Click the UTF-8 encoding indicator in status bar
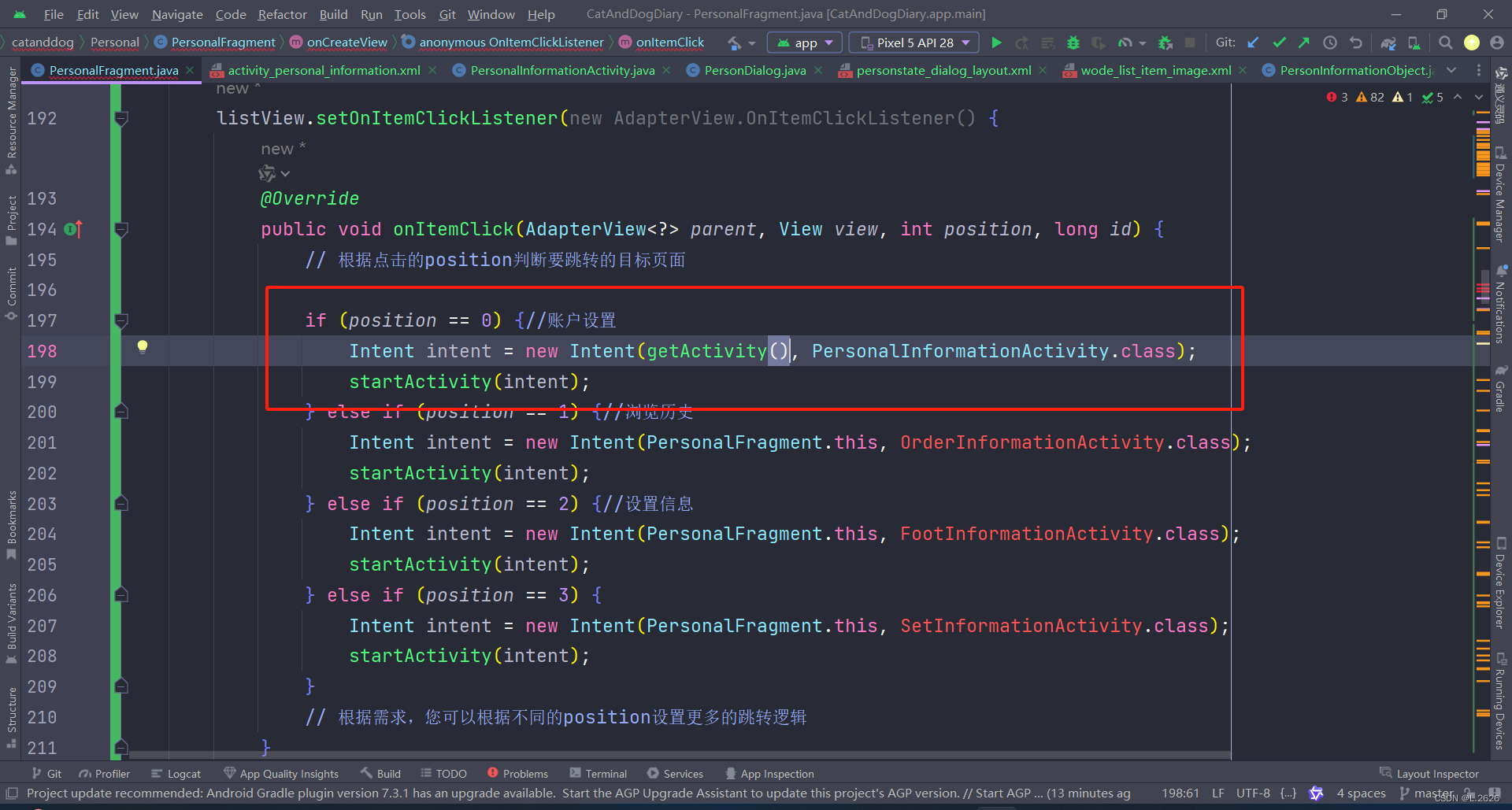1512x810 pixels. (1252, 793)
